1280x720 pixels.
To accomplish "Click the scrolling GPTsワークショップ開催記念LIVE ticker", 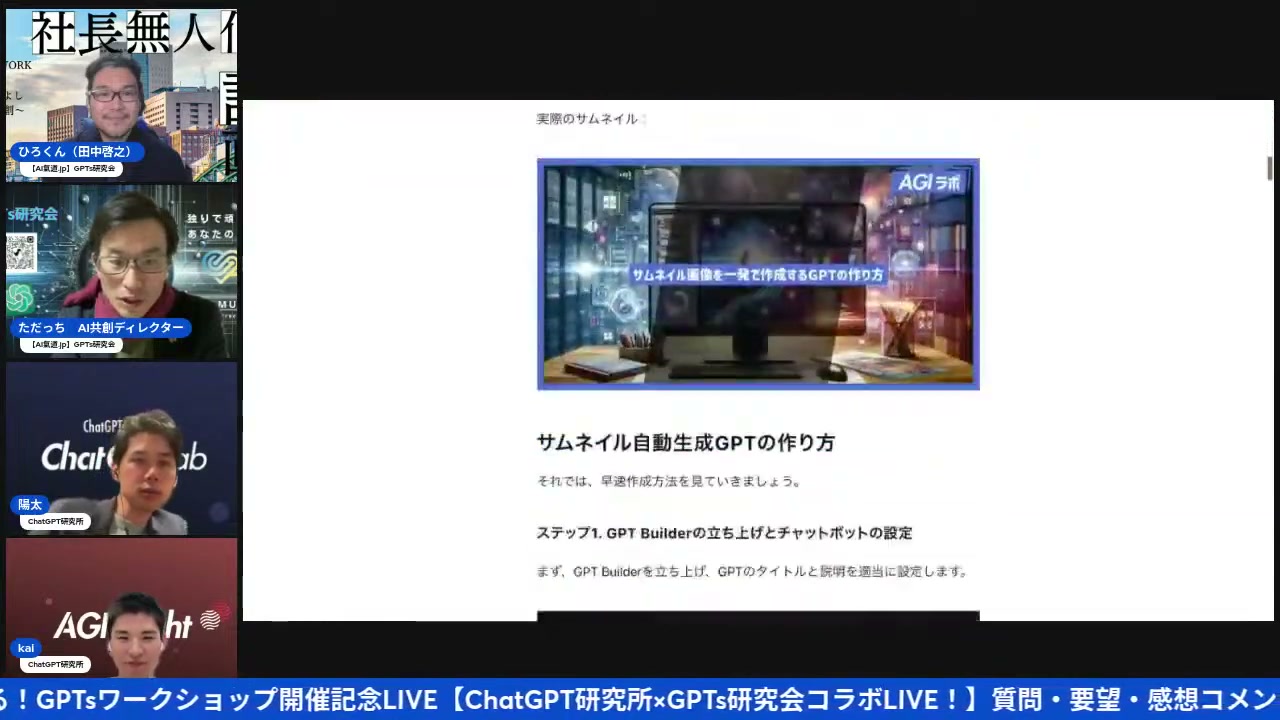I will [640, 700].
